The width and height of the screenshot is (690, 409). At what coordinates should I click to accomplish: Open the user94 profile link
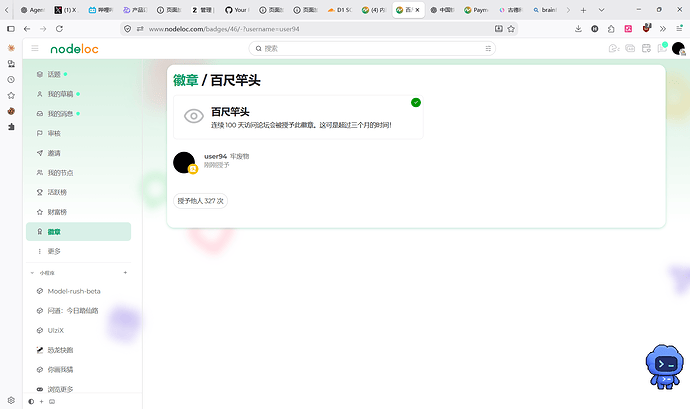pyautogui.click(x=215, y=156)
